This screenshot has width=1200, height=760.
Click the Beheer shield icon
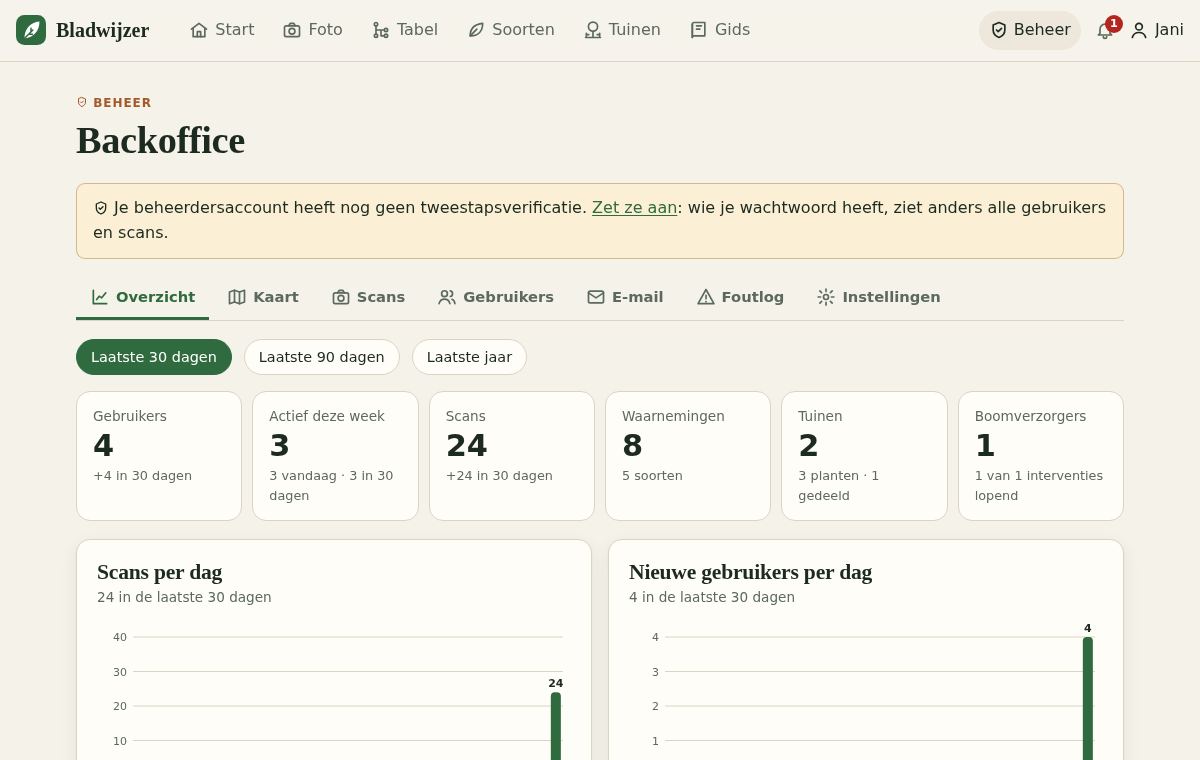(x=998, y=30)
